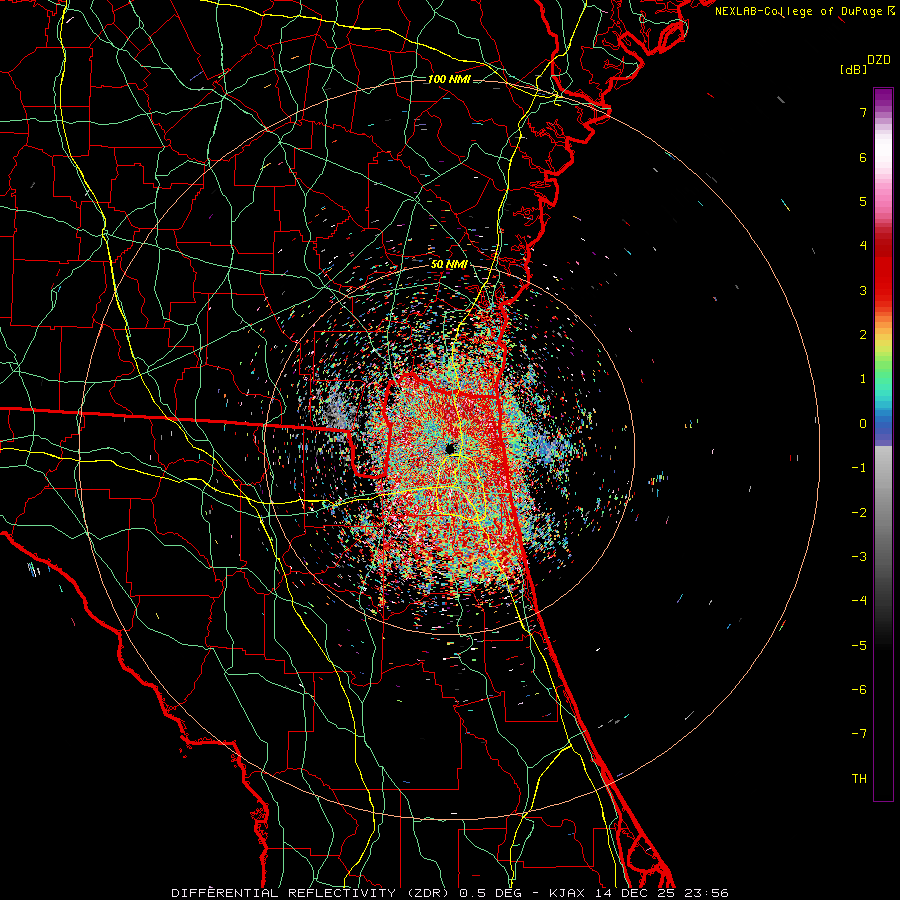The image size is (900, 900).
Task: Select the -3 scale value
Action: click(x=859, y=557)
